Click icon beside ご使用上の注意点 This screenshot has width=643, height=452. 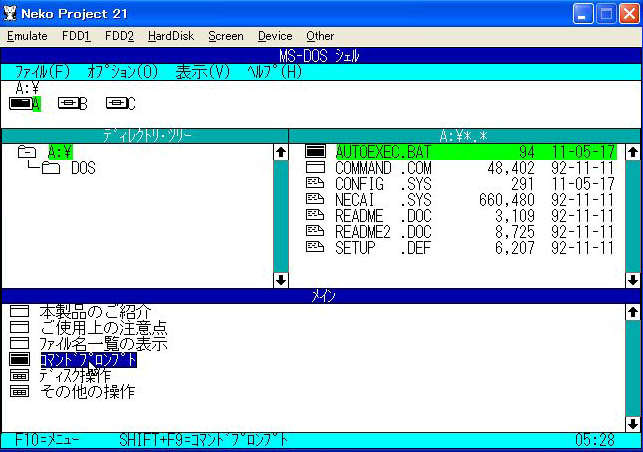click(19, 327)
